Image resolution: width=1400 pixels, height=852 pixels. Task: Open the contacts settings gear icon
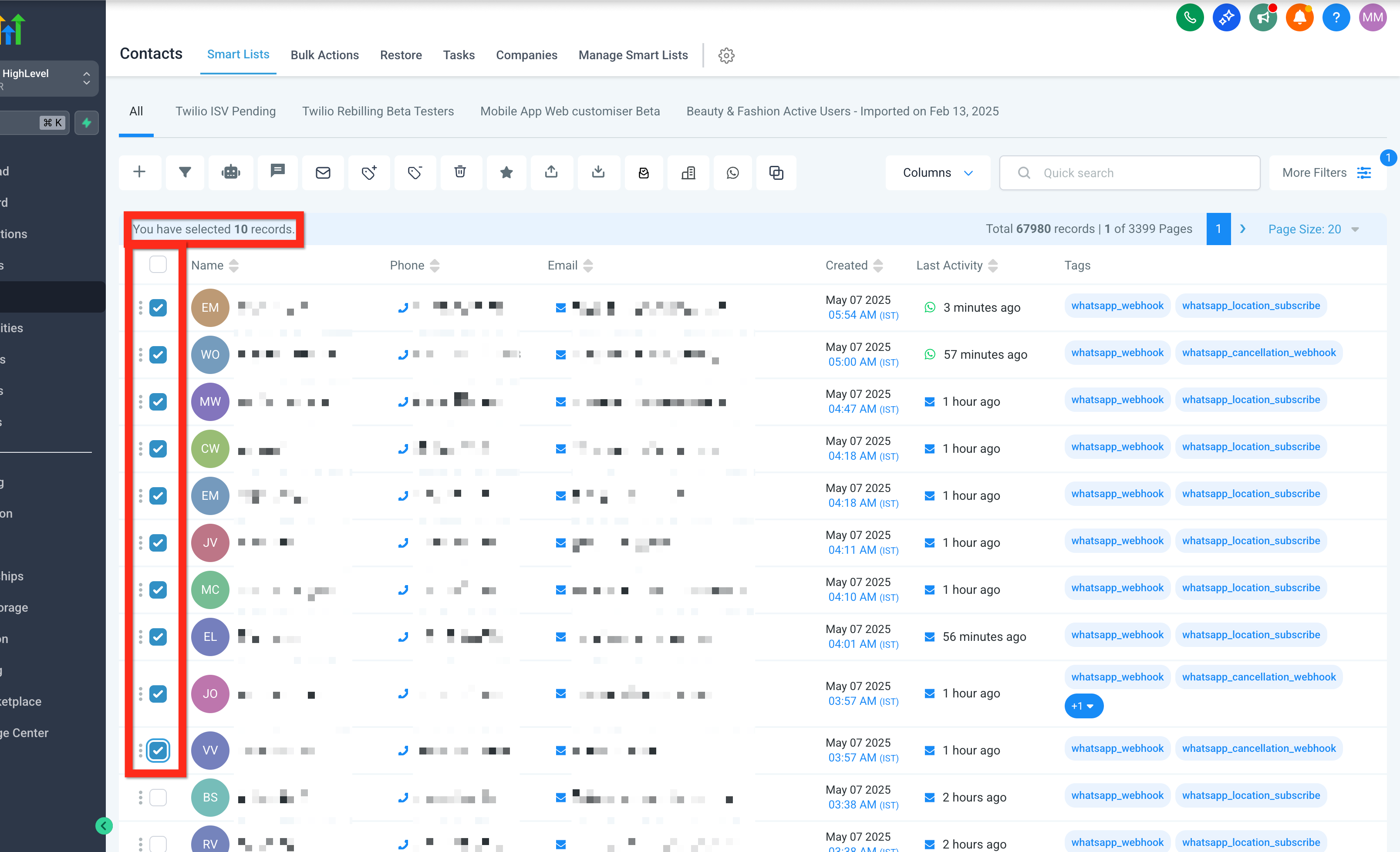[x=726, y=55]
